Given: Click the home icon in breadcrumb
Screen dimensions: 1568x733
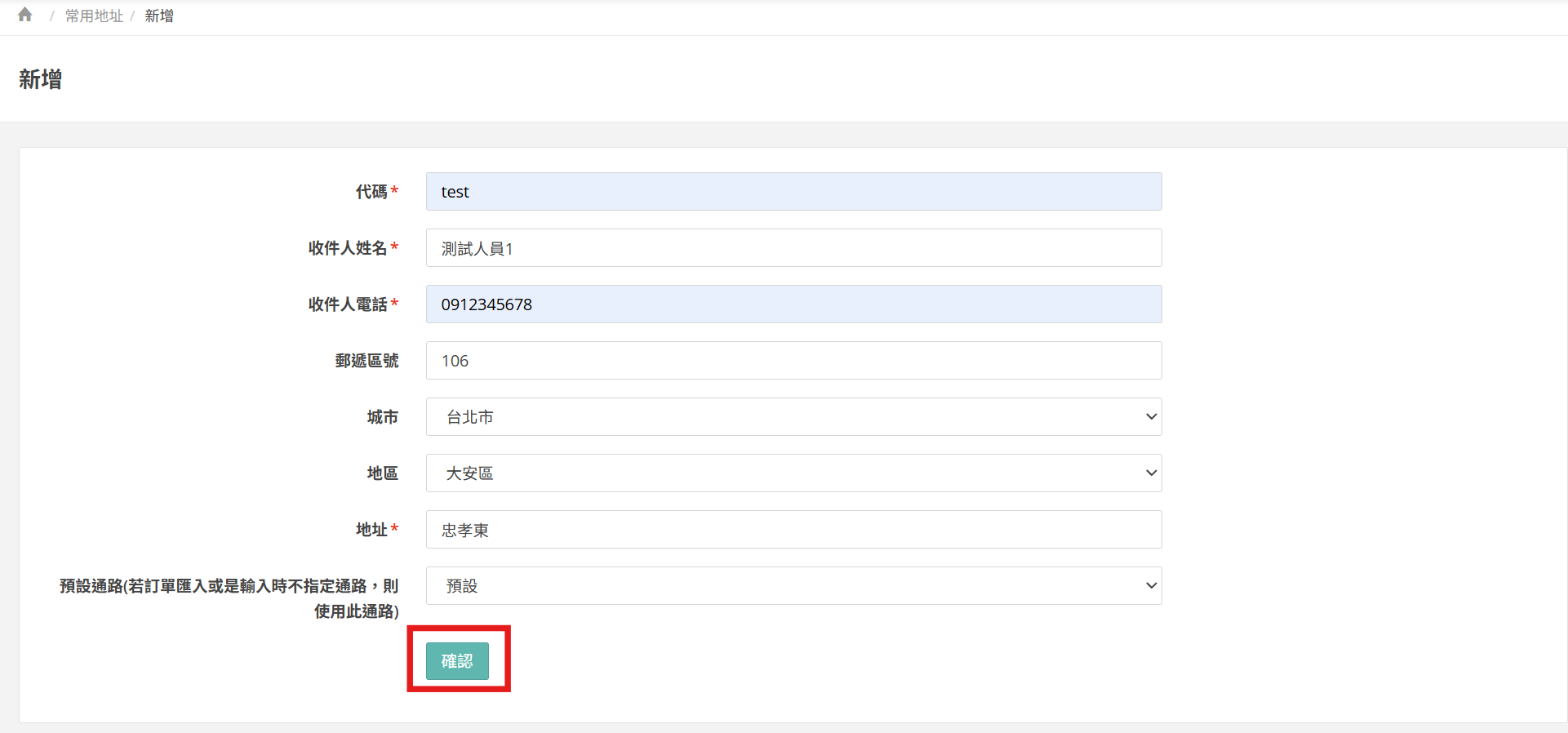Looking at the screenshot, I should [x=25, y=15].
